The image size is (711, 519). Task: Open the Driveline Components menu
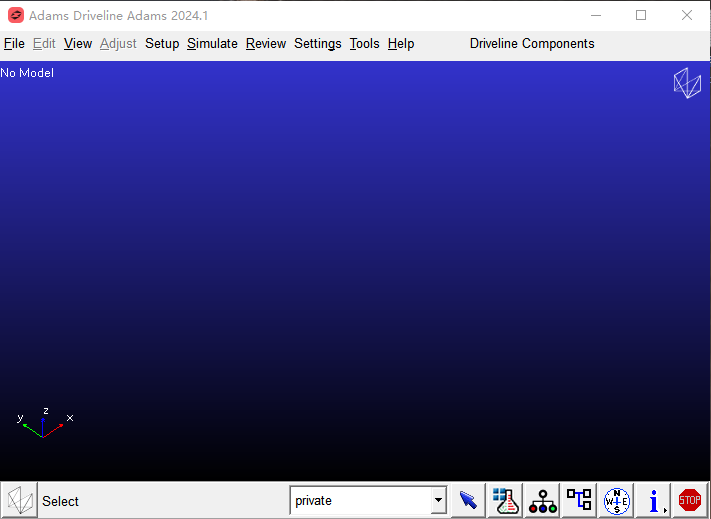coord(532,44)
